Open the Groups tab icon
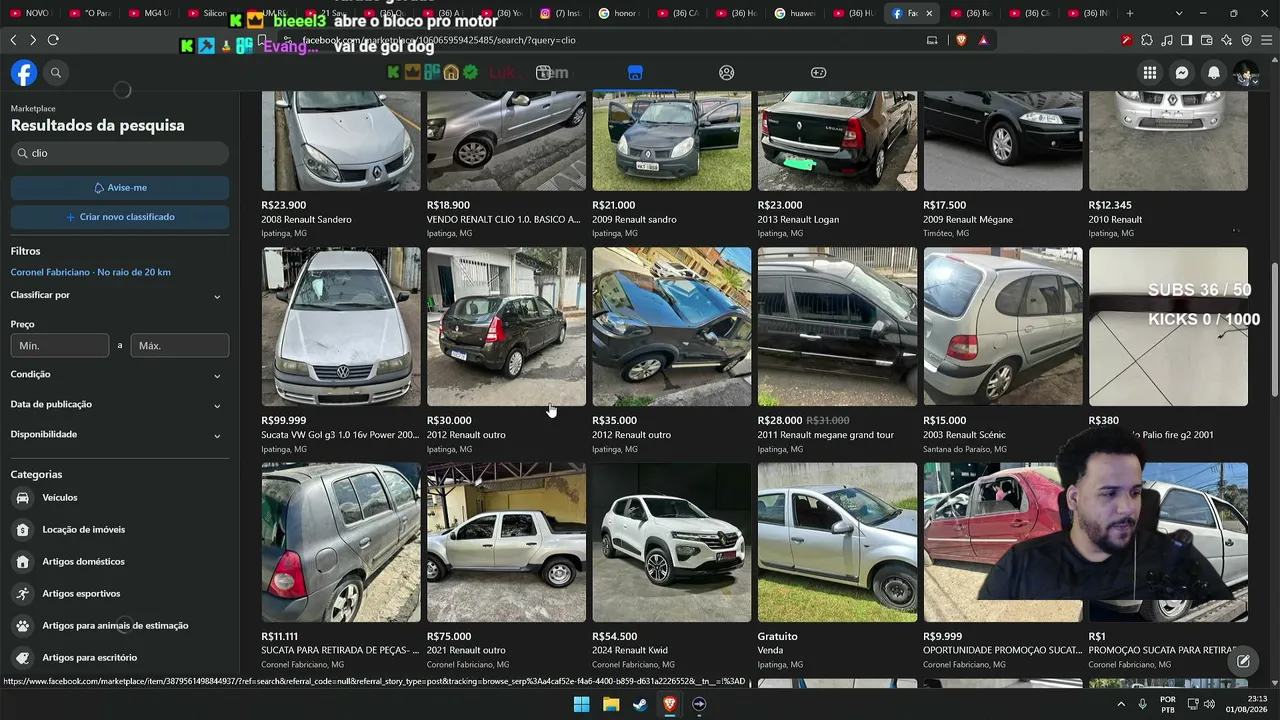Image resolution: width=1280 pixels, height=720 pixels. pyautogui.click(x=727, y=73)
